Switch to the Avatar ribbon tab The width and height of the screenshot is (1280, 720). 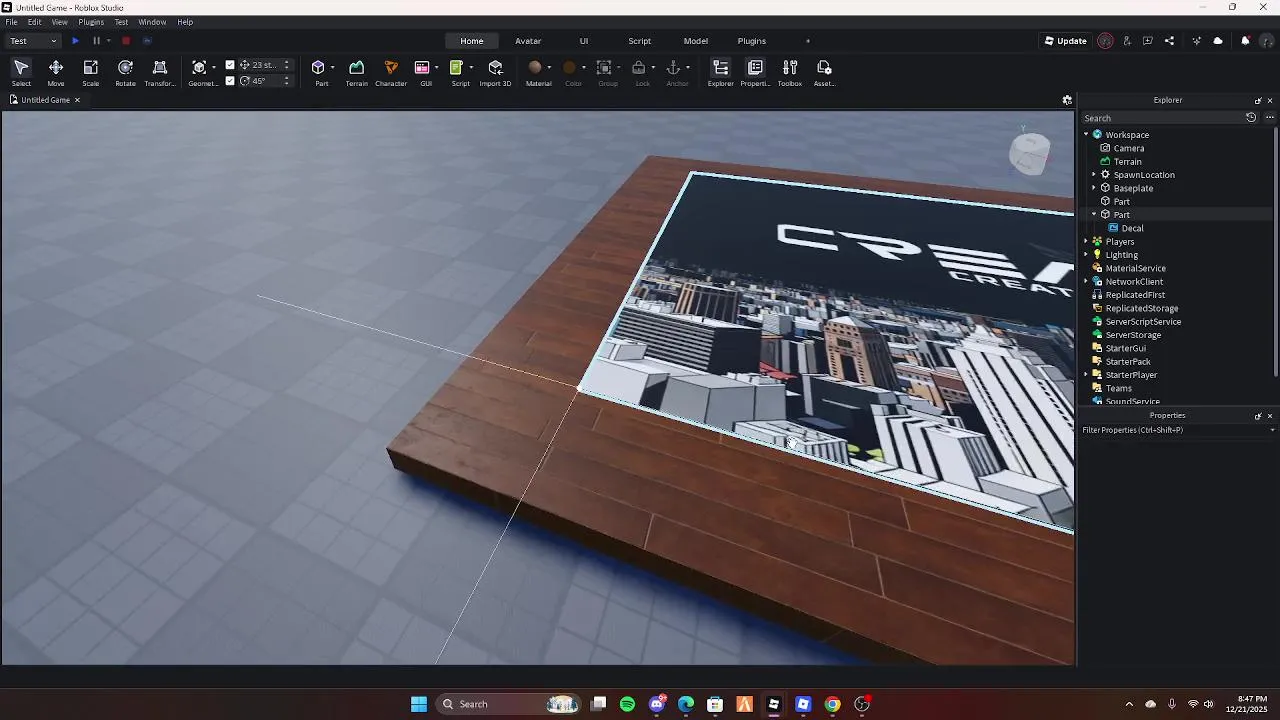pos(528,41)
